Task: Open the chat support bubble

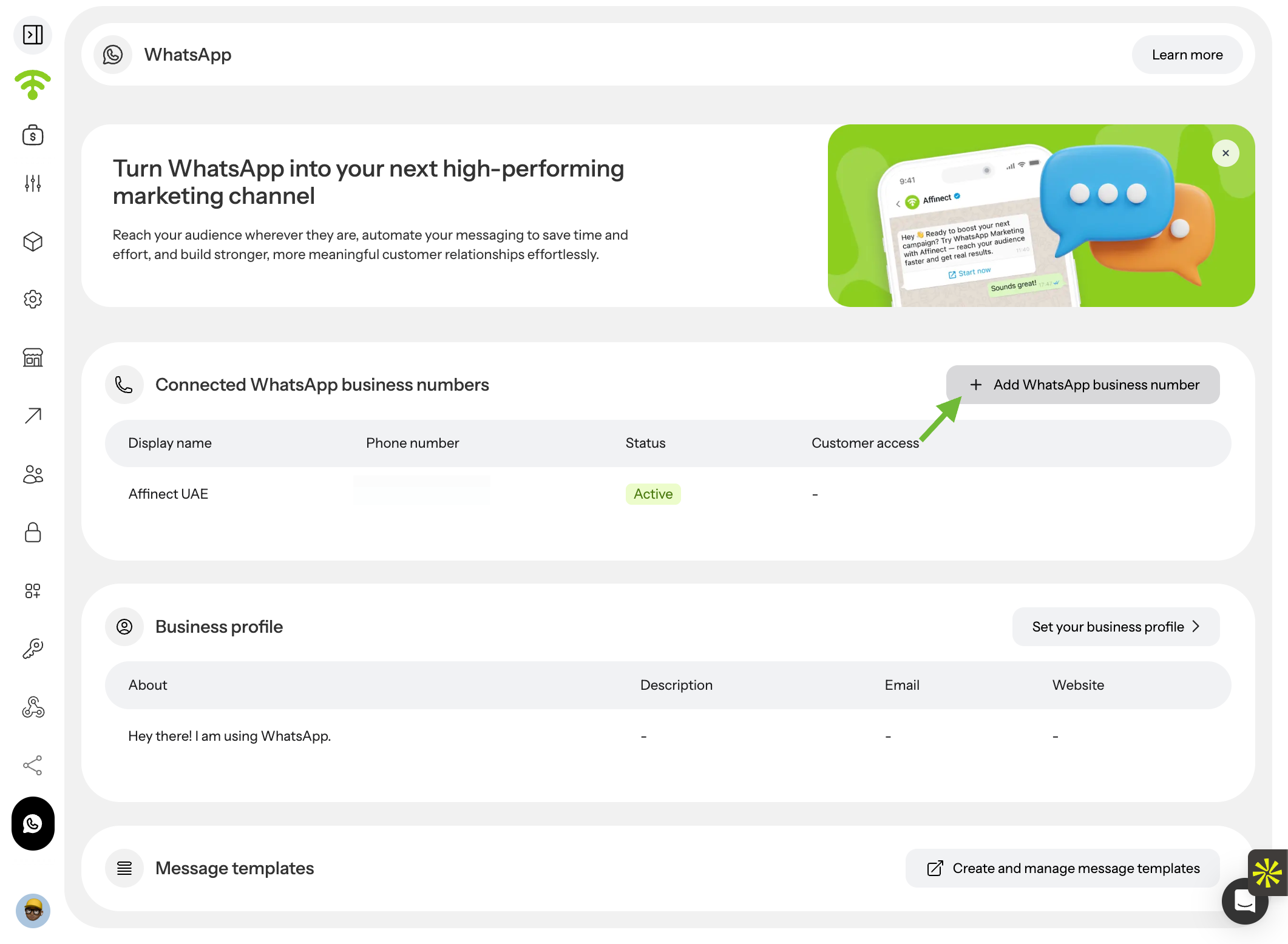Action: [1244, 902]
